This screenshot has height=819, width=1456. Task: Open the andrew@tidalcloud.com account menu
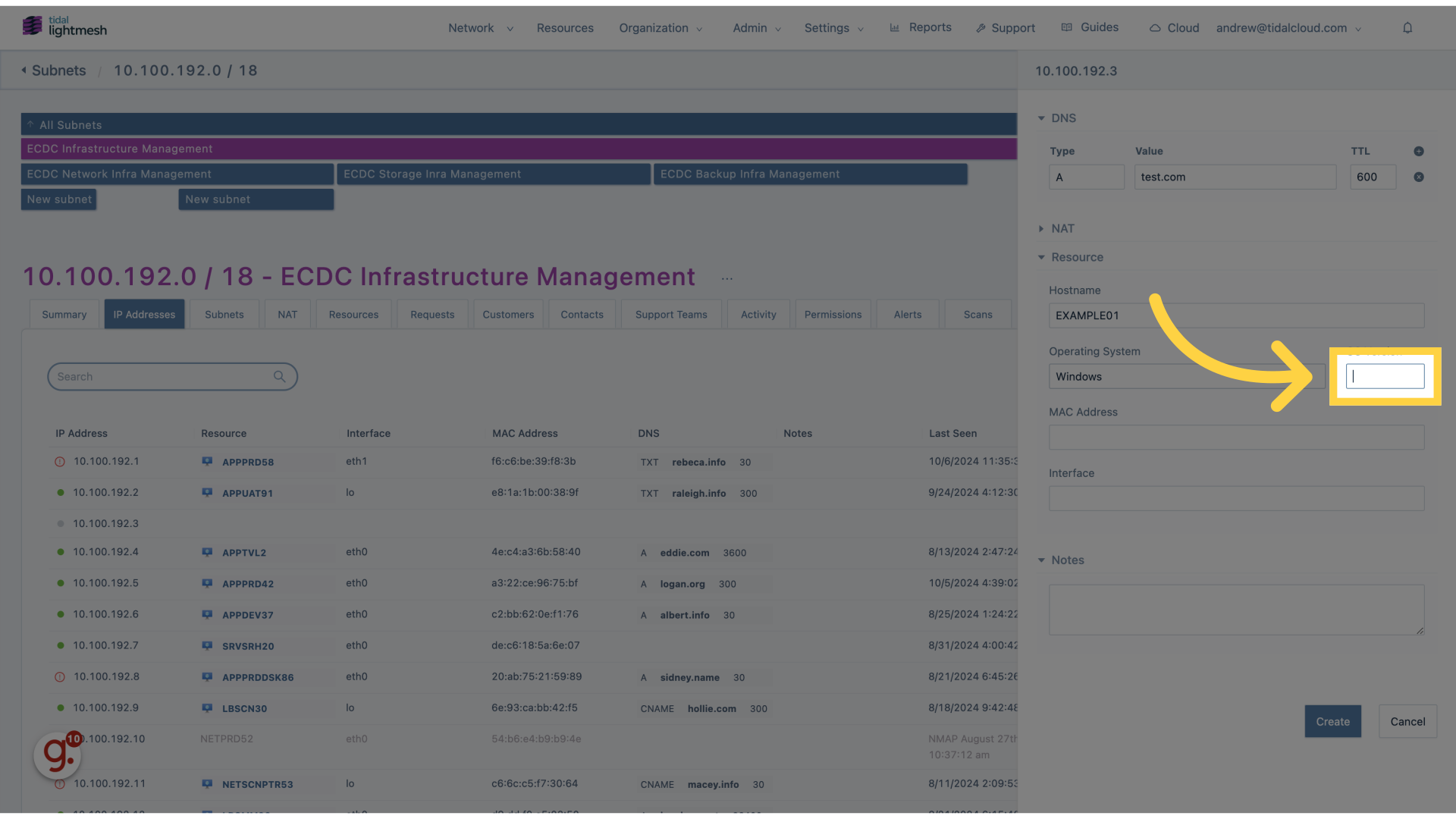1288,28
